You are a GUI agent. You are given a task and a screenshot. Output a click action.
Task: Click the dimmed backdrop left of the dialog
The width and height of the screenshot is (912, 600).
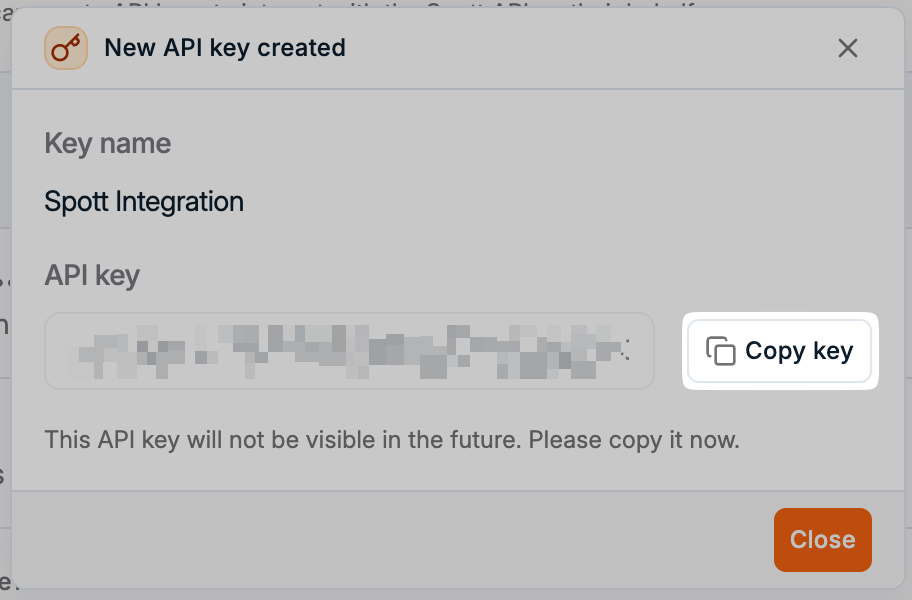click(5, 300)
